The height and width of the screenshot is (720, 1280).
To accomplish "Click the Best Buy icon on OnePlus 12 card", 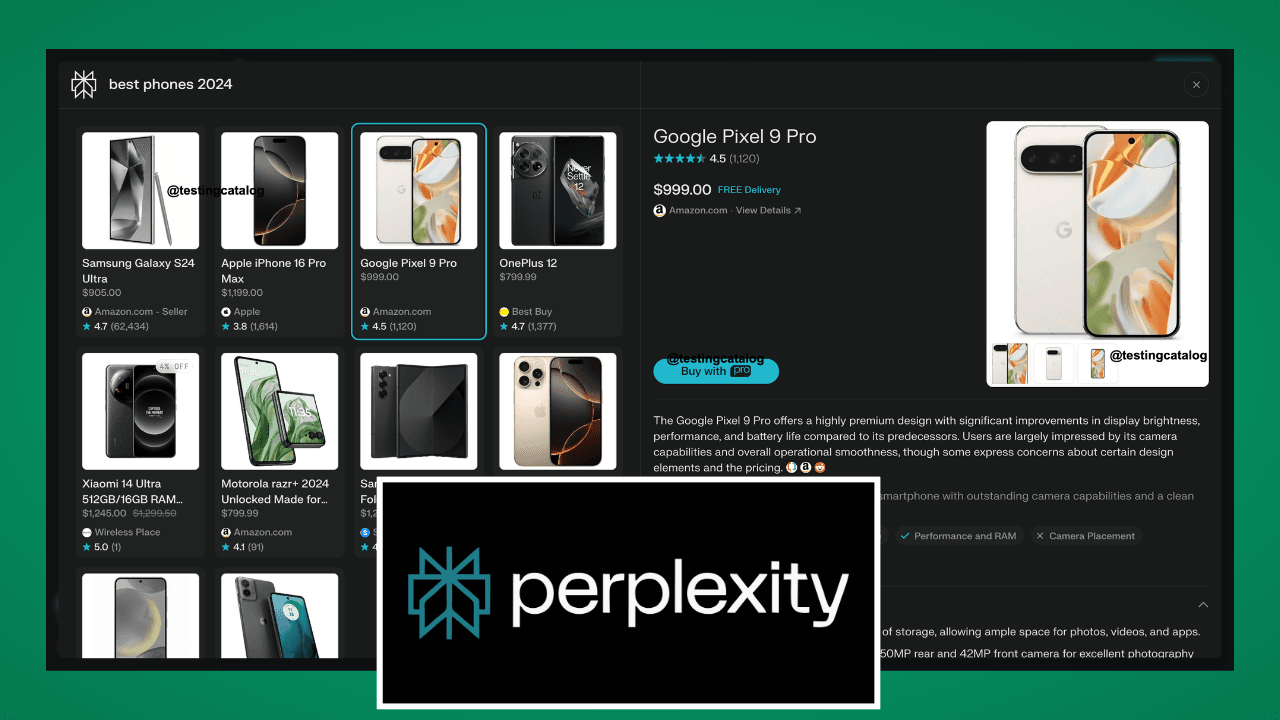I will click(504, 312).
